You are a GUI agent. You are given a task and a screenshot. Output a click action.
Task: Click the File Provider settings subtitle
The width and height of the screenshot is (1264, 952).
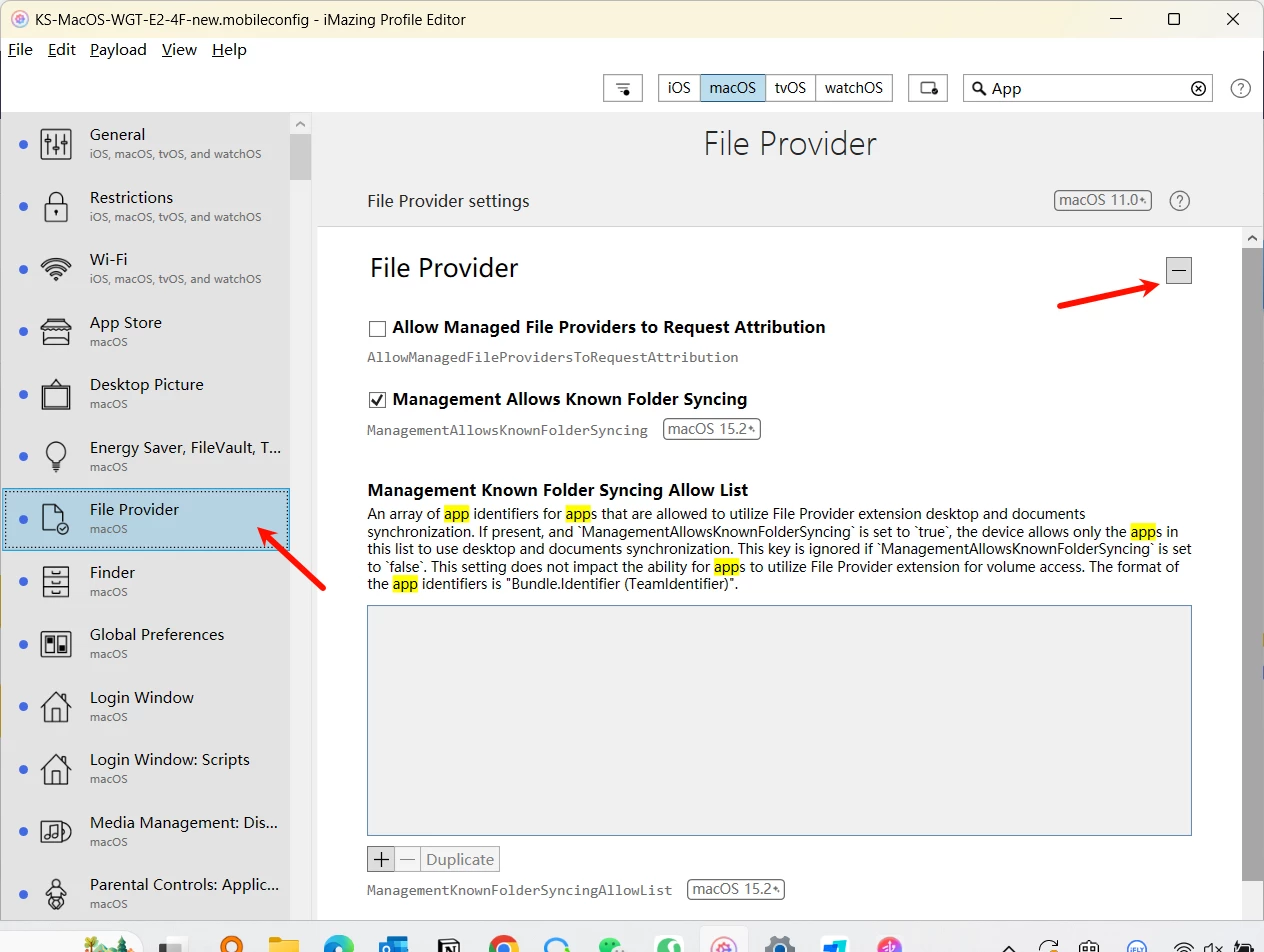click(x=448, y=201)
